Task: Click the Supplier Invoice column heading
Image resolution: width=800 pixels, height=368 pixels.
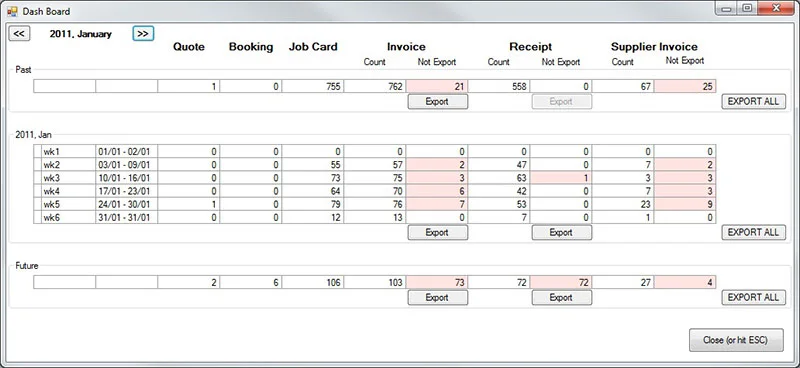Action: [654, 47]
